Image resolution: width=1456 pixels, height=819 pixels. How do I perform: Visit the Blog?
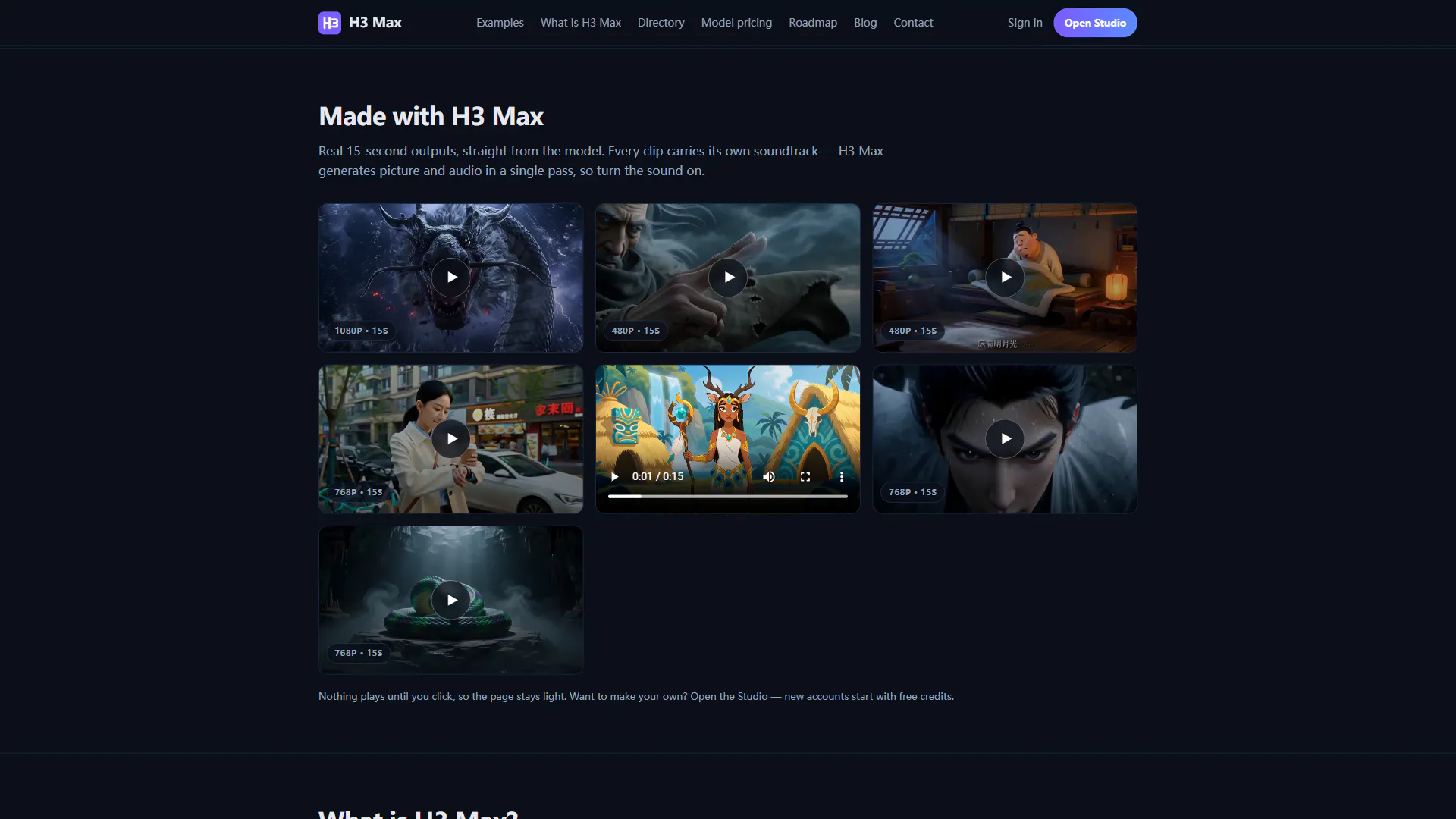tap(865, 23)
